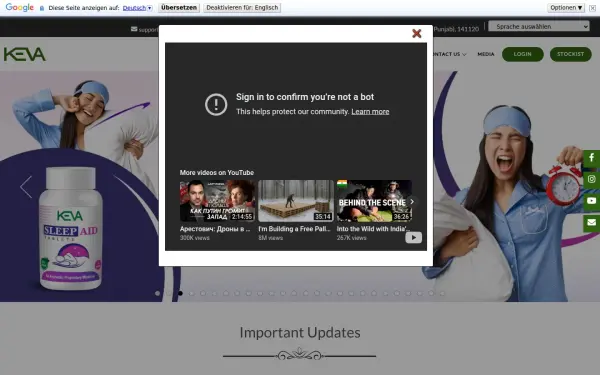Viewport: 600px width, 375px height.
Task: Click Into the Wild with India video title
Action: [x=373, y=229]
